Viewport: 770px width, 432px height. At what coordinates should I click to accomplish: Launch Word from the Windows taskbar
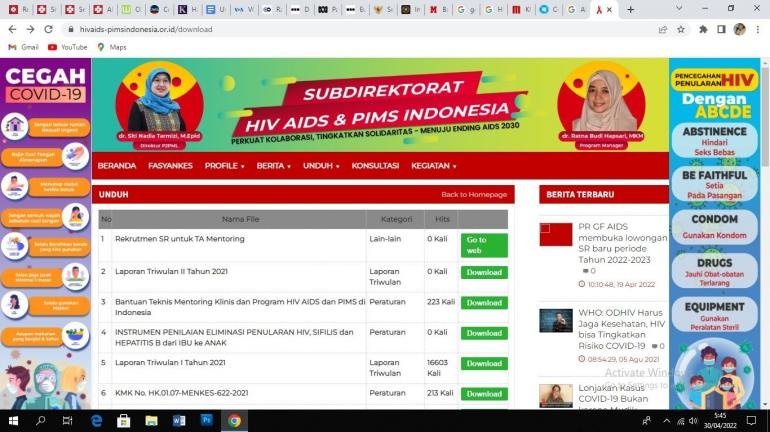coord(179,421)
